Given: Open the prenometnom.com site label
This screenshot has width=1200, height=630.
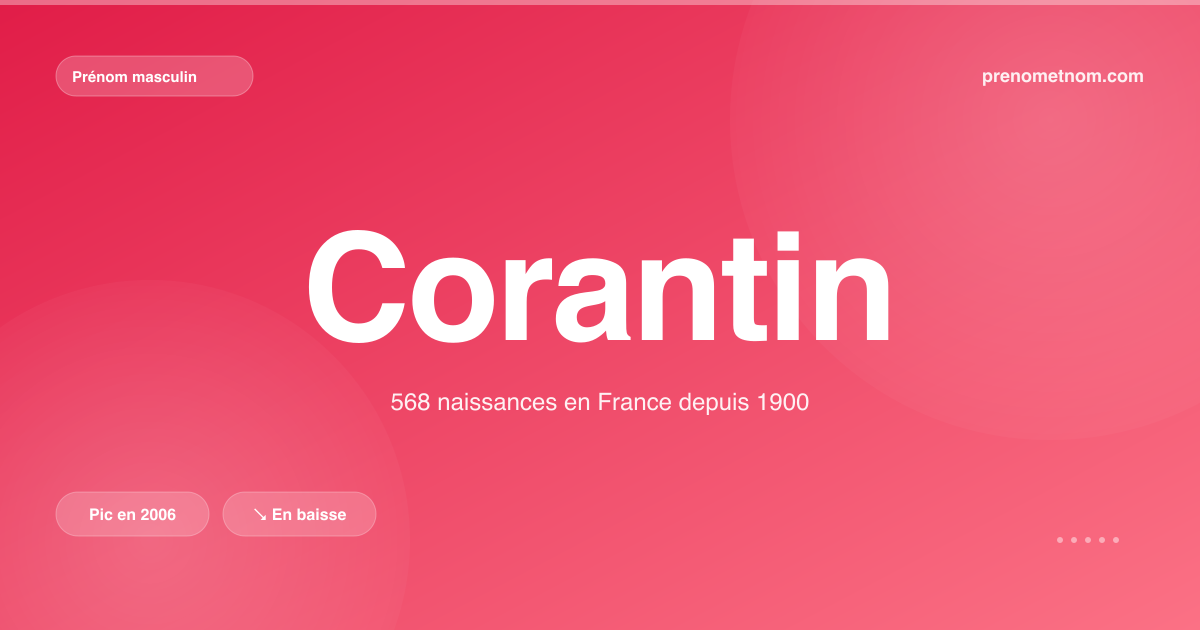Looking at the screenshot, I should point(1063,76).
